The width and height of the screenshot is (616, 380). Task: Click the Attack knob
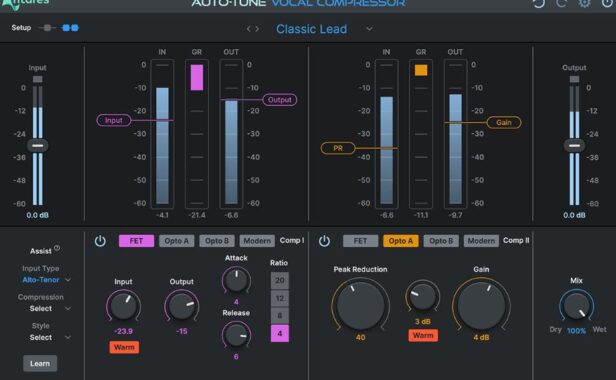point(236,280)
